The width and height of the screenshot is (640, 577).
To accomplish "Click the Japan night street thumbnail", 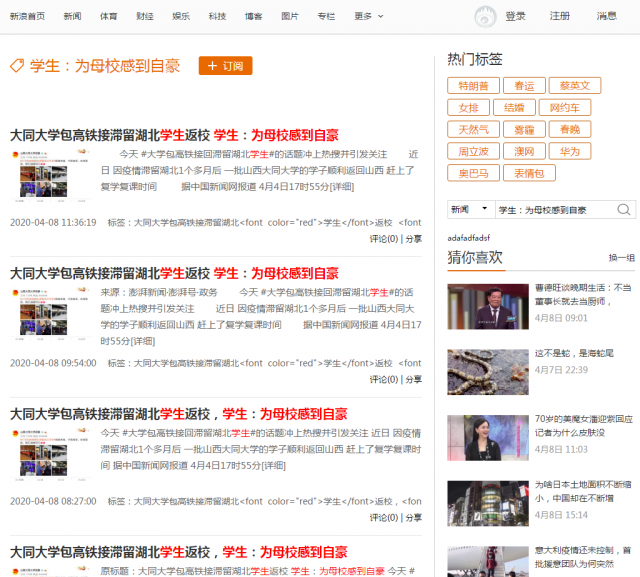I will pos(488,504).
